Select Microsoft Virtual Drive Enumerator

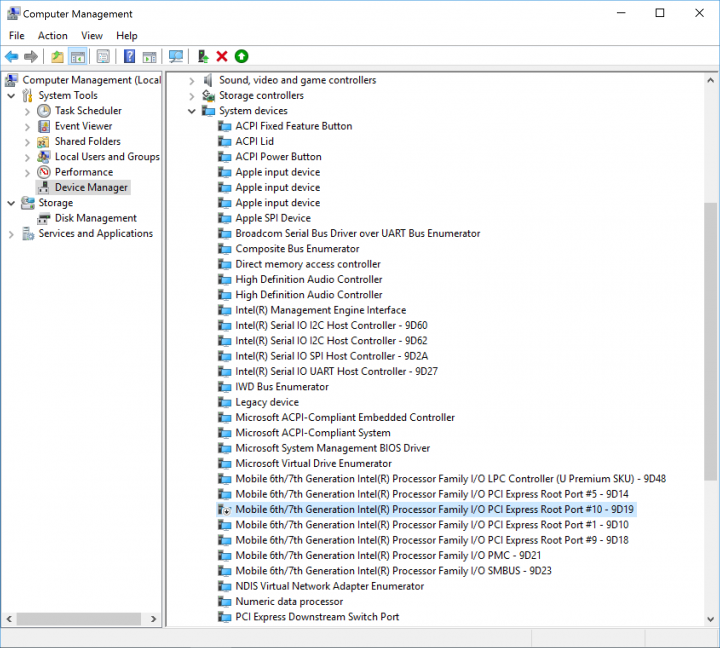pos(314,463)
